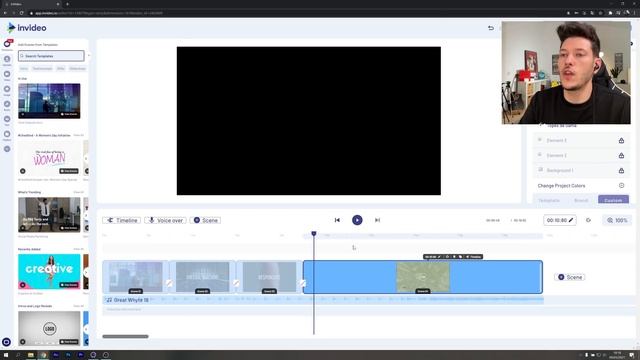Open the help chat bubble icon
This screenshot has height=360, width=640.
pos(7,342)
